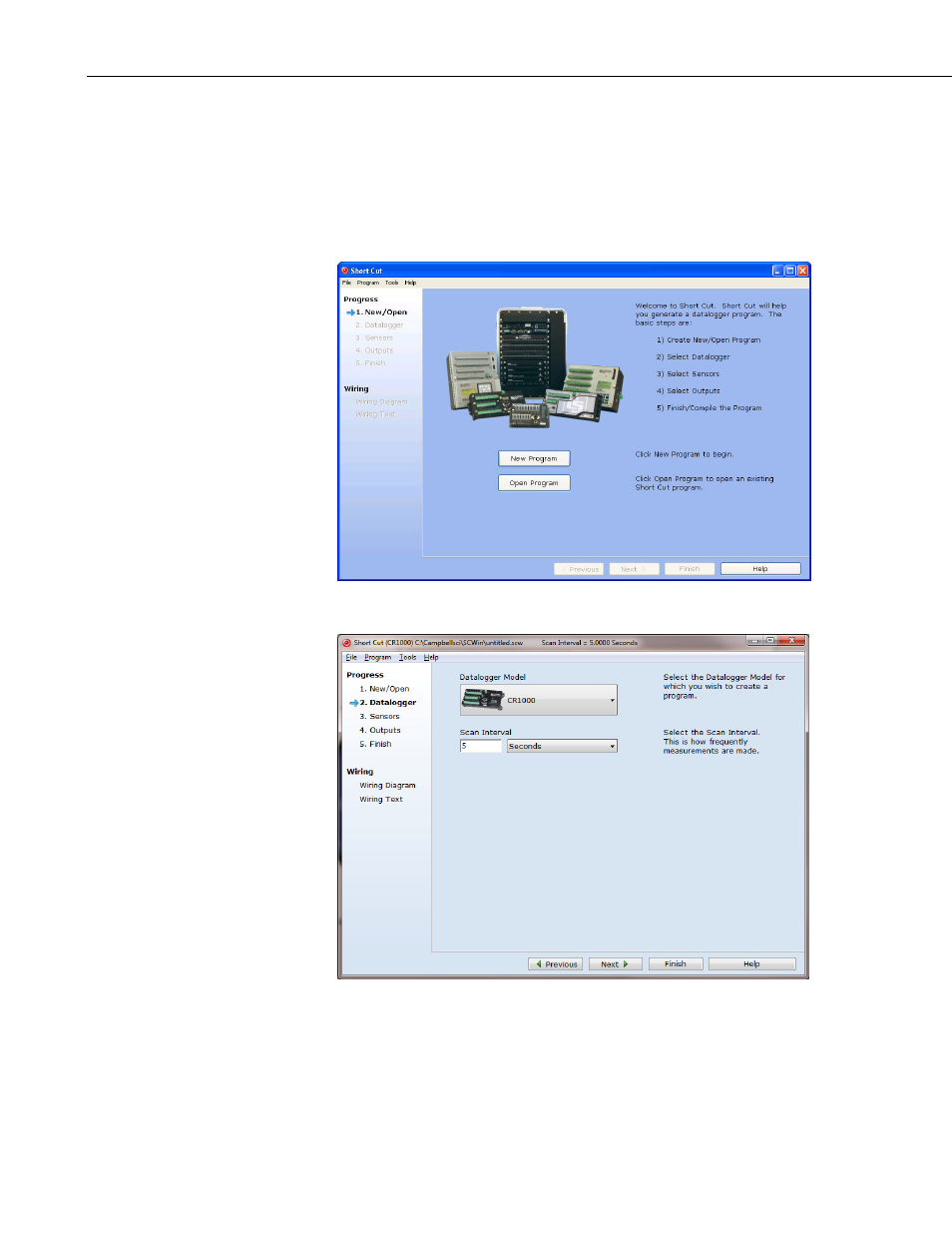
Task: Select greyed Wiring Text in welcome window
Action: [x=375, y=414]
